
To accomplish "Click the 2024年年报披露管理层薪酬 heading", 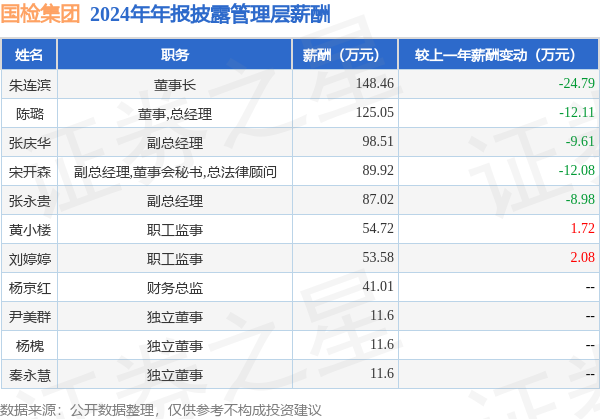I will [x=210, y=15].
